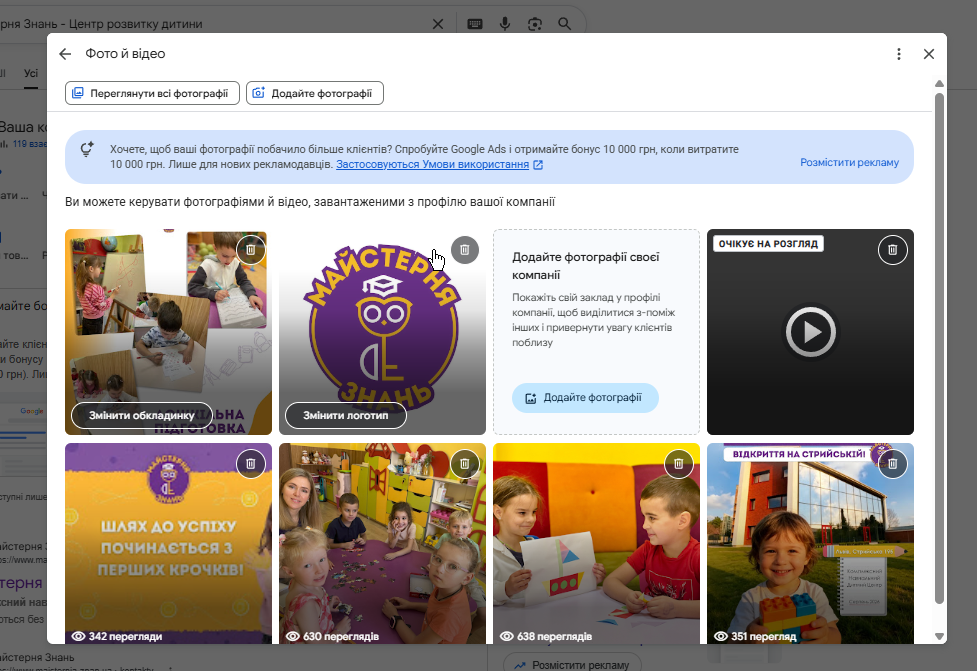Click '638 переглядів' view count label
The image size is (977, 671).
(546, 636)
